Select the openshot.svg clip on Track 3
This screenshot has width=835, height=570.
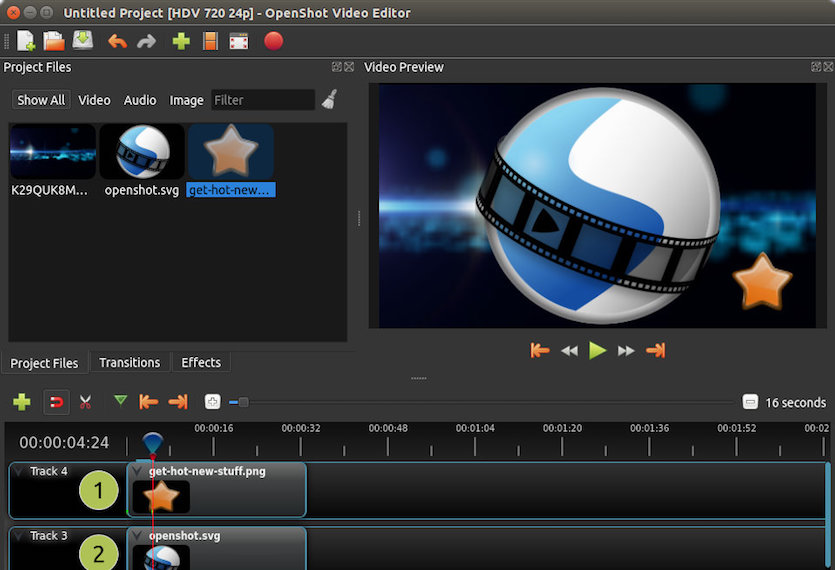[x=217, y=548]
